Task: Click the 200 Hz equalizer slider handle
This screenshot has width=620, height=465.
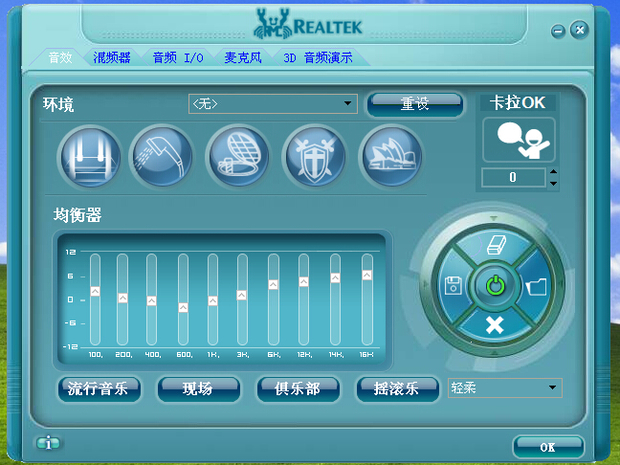Action: click(x=123, y=298)
